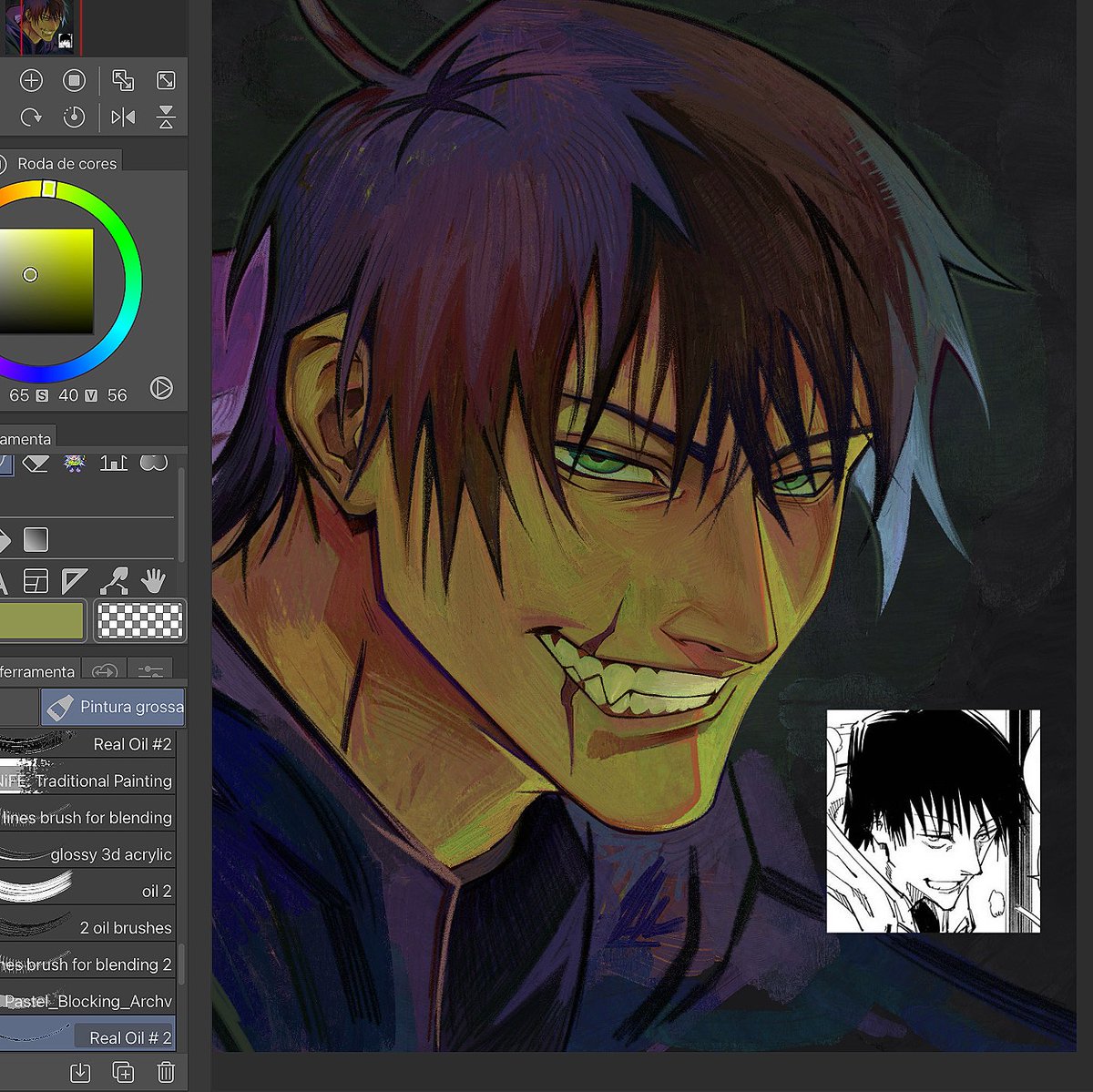Flip canvas vertically
Screen dimensions: 1093x1092
tap(166, 117)
